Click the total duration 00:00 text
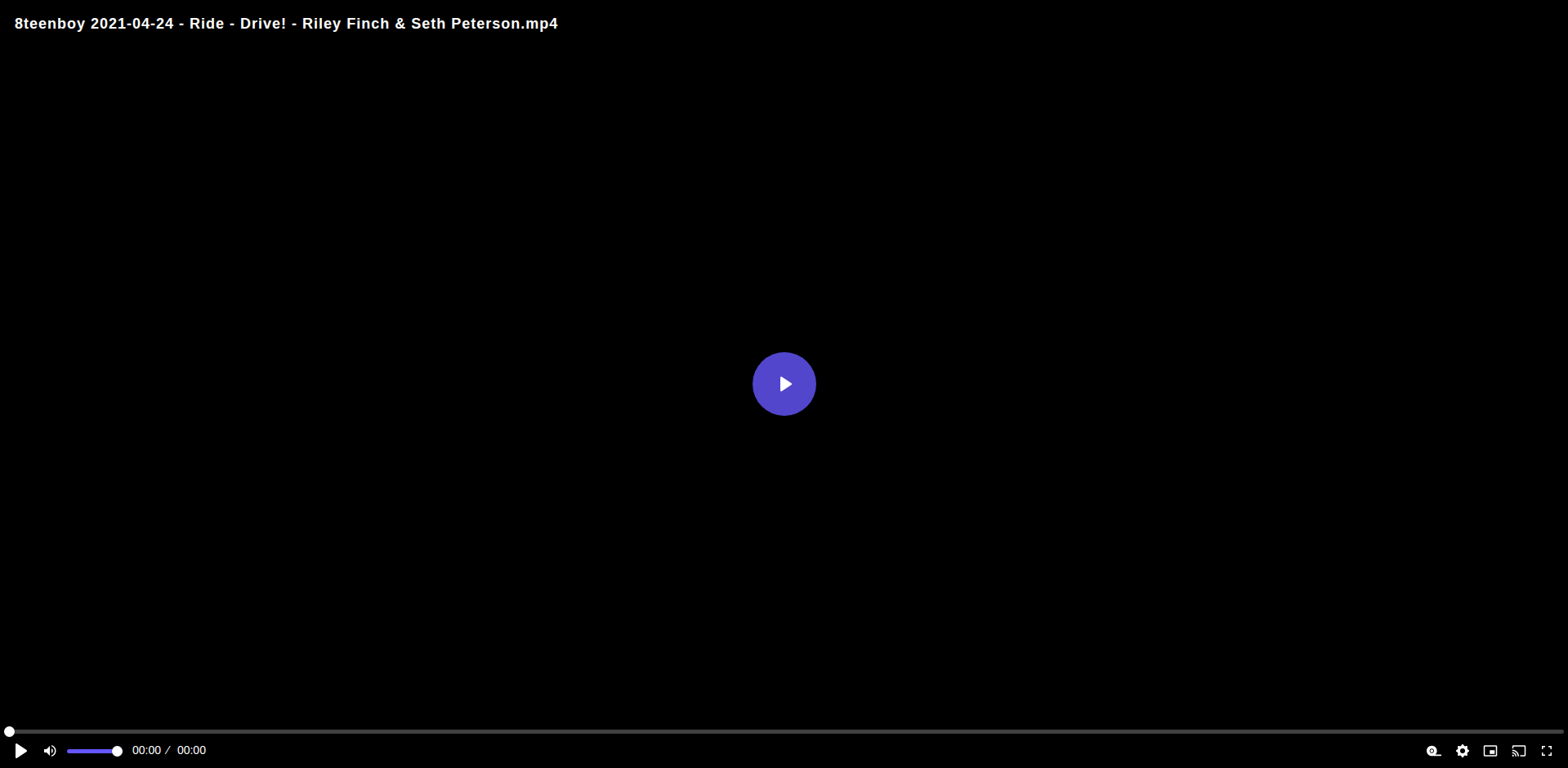This screenshot has width=1568, height=768. (191, 750)
